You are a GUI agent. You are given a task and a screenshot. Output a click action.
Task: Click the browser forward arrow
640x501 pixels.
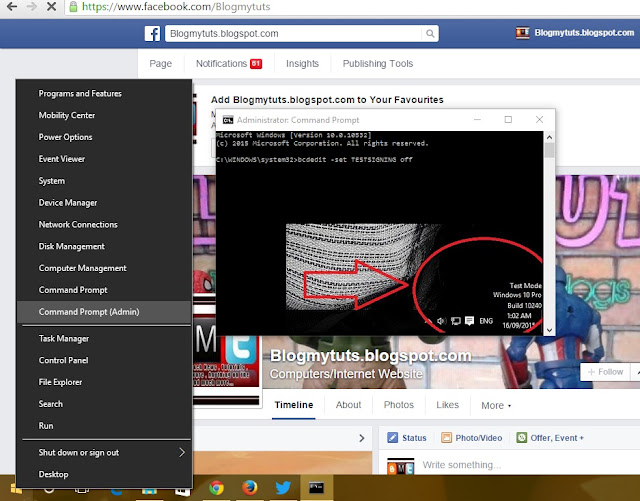pyautogui.click(x=31, y=6)
